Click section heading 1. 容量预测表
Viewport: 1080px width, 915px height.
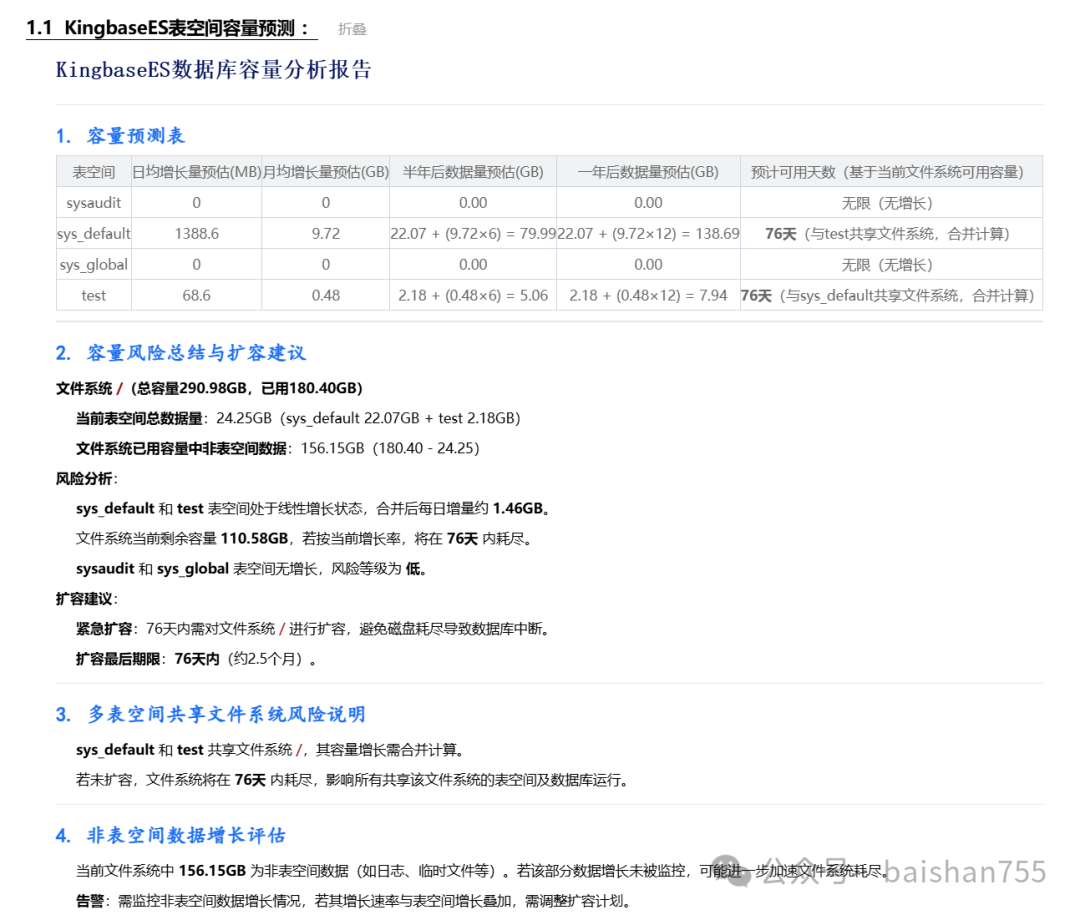121,136
